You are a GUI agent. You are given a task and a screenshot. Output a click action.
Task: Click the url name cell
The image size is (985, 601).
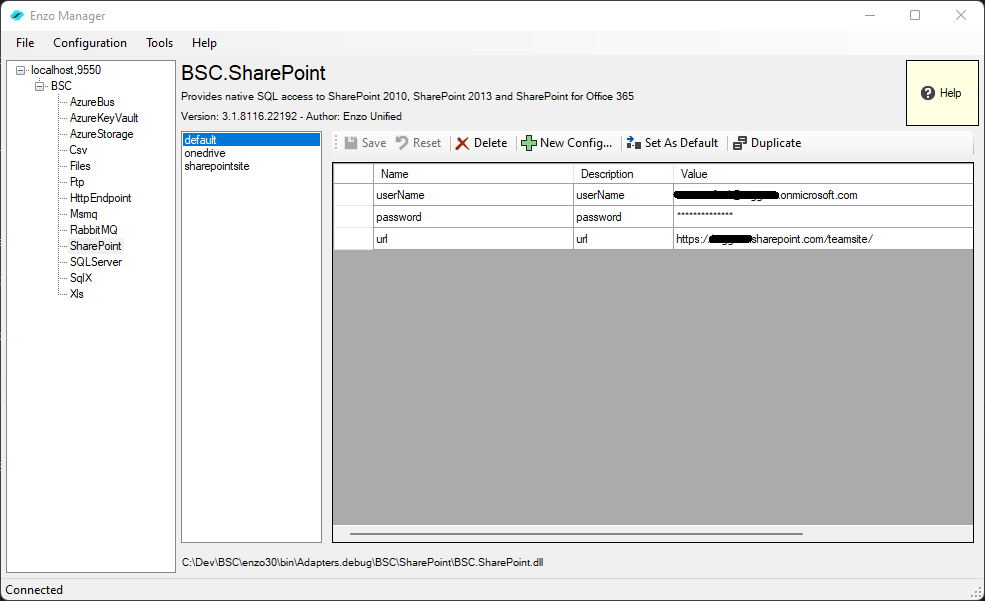coord(473,239)
